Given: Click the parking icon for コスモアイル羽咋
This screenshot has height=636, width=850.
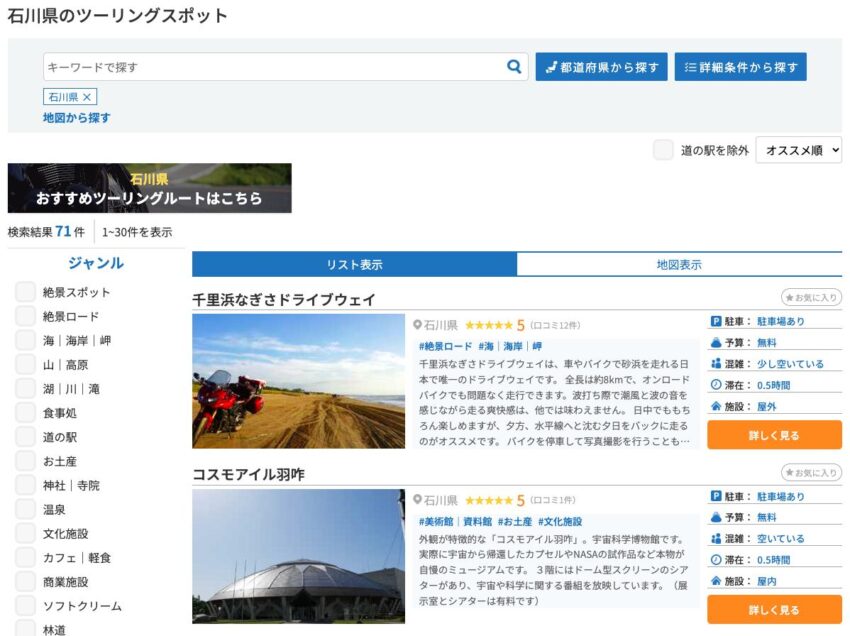Looking at the screenshot, I should coord(716,496).
